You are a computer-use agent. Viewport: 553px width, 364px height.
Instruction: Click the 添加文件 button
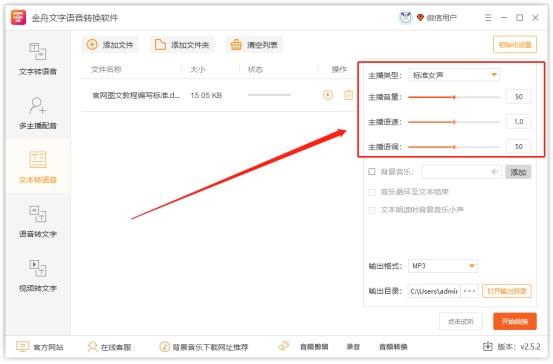point(110,45)
